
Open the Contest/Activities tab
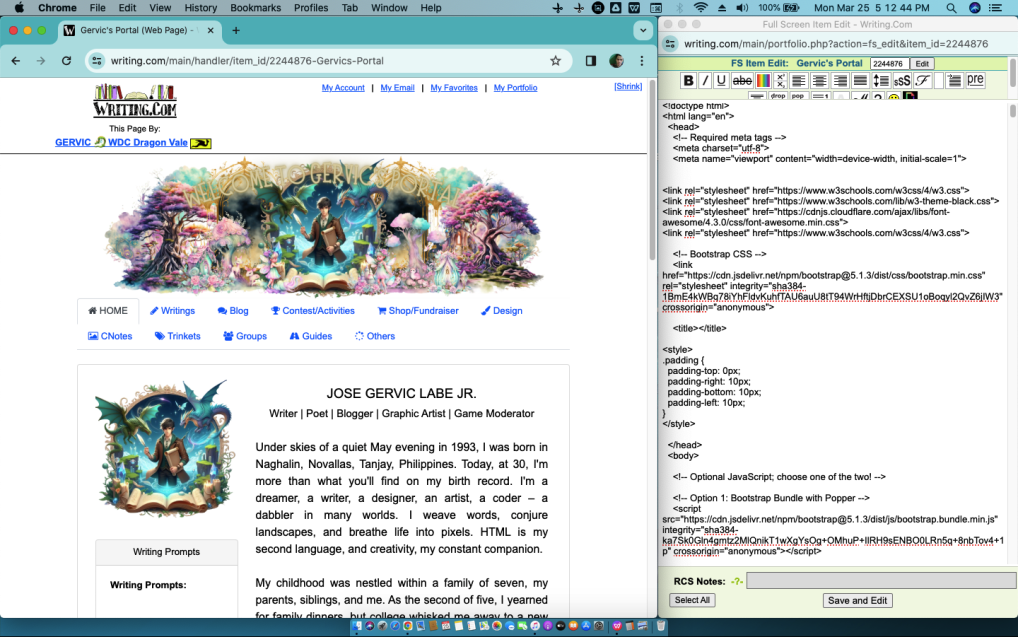pyautogui.click(x=312, y=311)
